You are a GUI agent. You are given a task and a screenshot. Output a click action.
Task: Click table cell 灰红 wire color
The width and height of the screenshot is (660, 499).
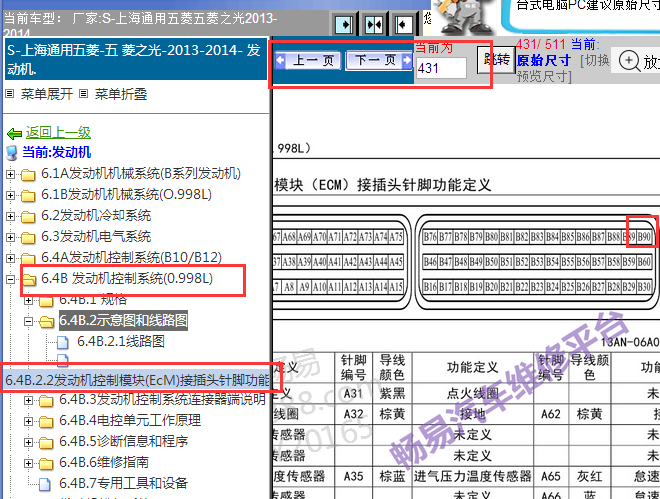pyautogui.click(x=589, y=476)
